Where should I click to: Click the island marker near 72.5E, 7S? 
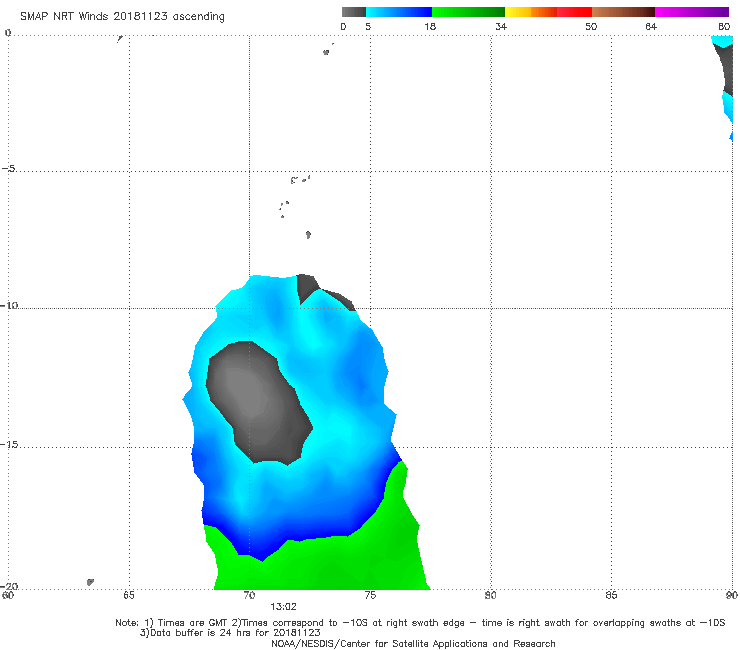[x=308, y=234]
